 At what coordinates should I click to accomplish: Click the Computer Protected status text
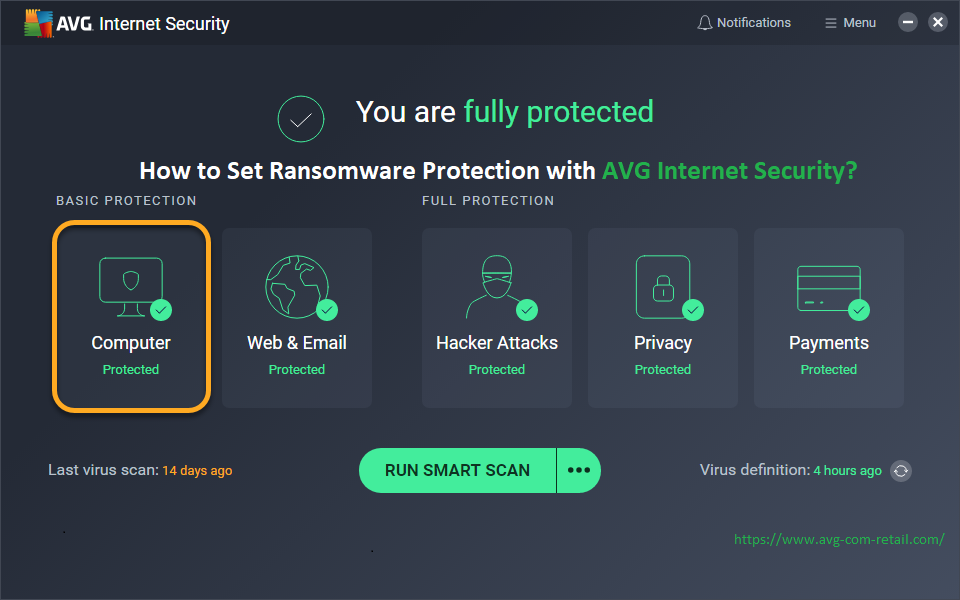coord(131,370)
